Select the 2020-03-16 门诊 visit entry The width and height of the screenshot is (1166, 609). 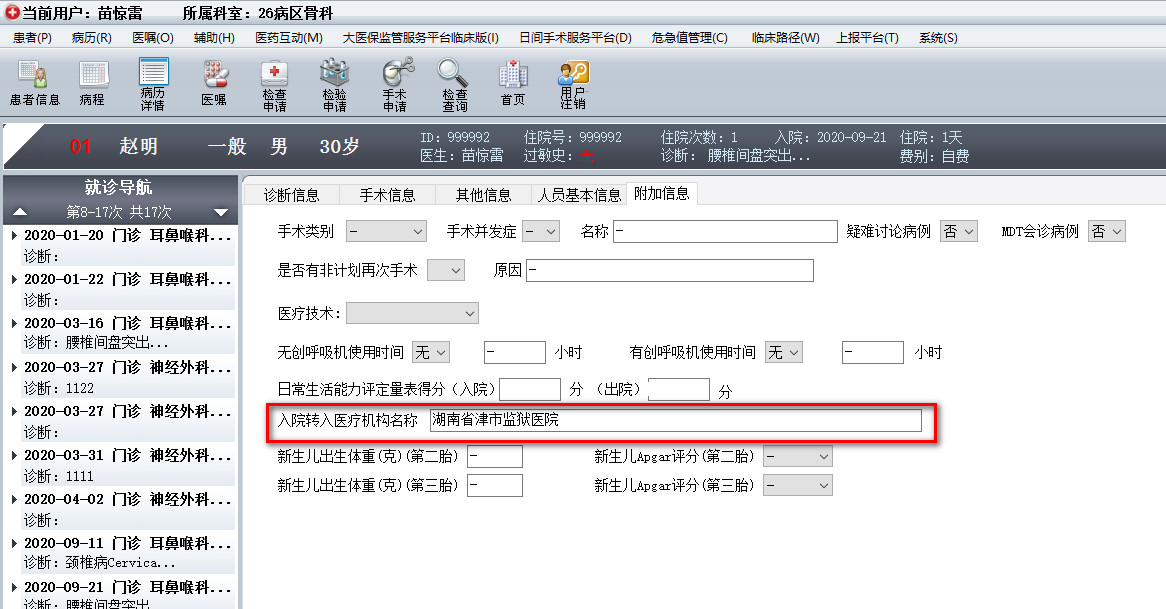coord(120,323)
